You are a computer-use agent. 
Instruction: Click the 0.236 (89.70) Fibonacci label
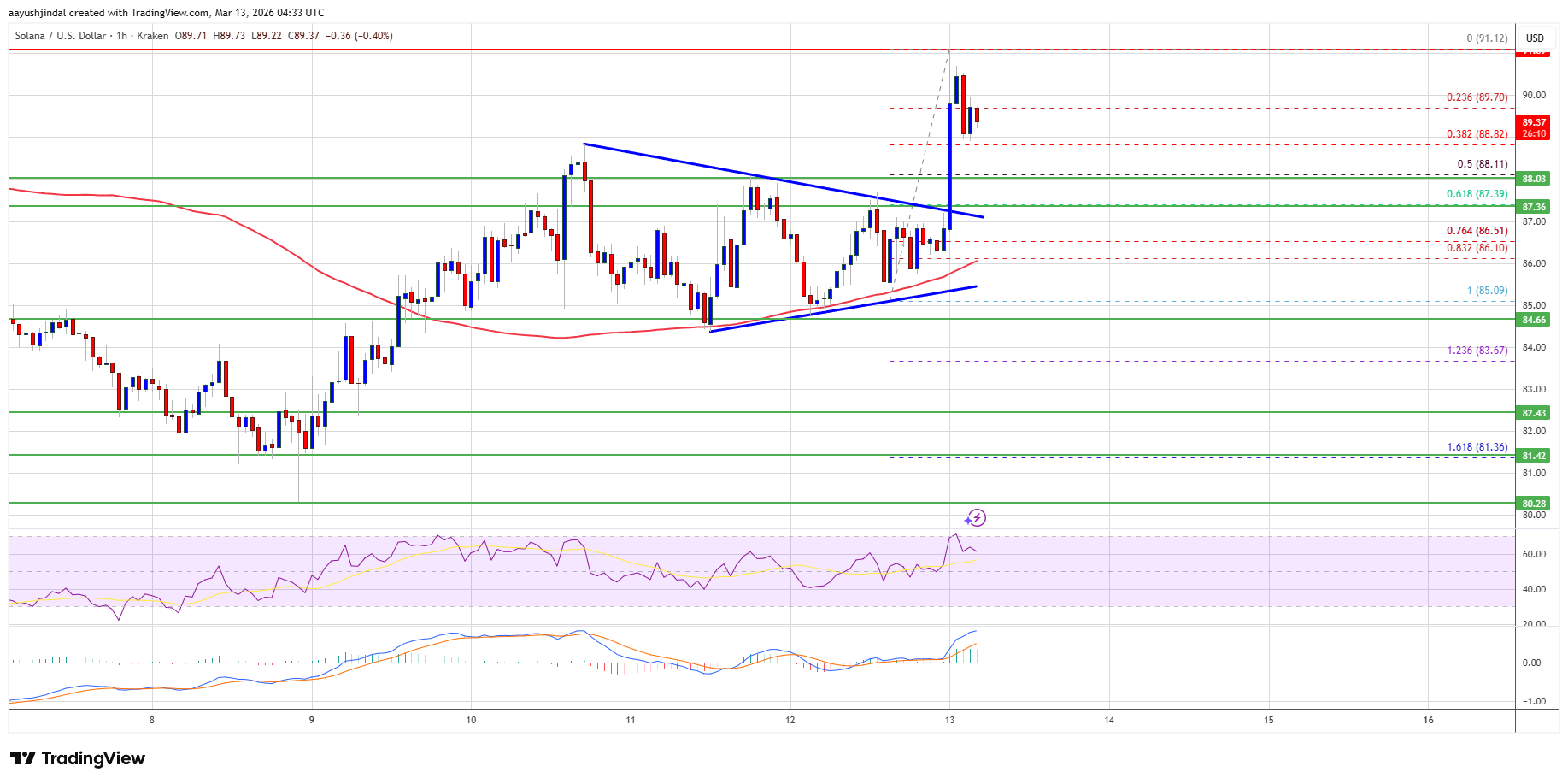[1477, 97]
